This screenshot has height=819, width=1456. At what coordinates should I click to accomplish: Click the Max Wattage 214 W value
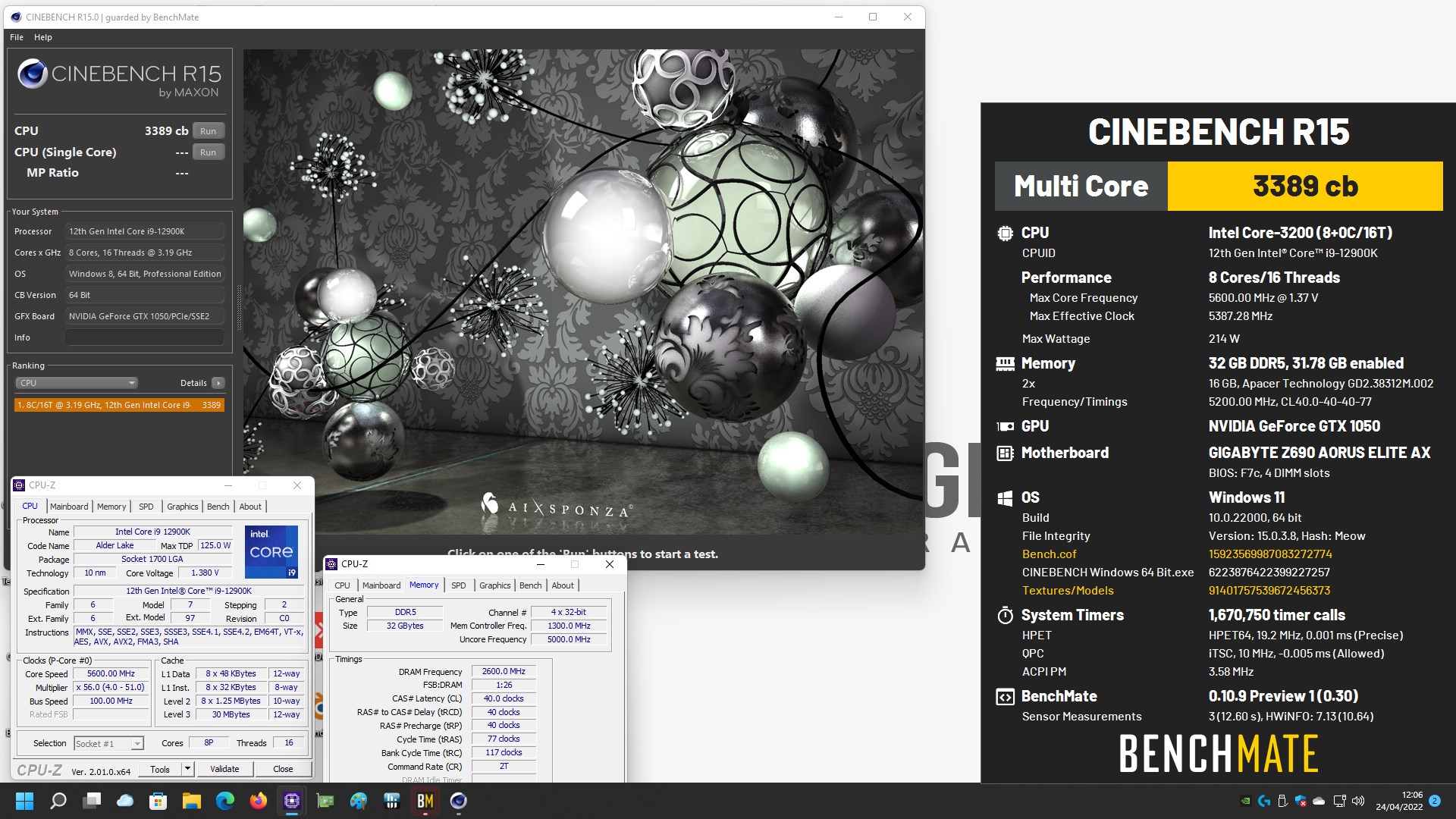click(x=1224, y=339)
